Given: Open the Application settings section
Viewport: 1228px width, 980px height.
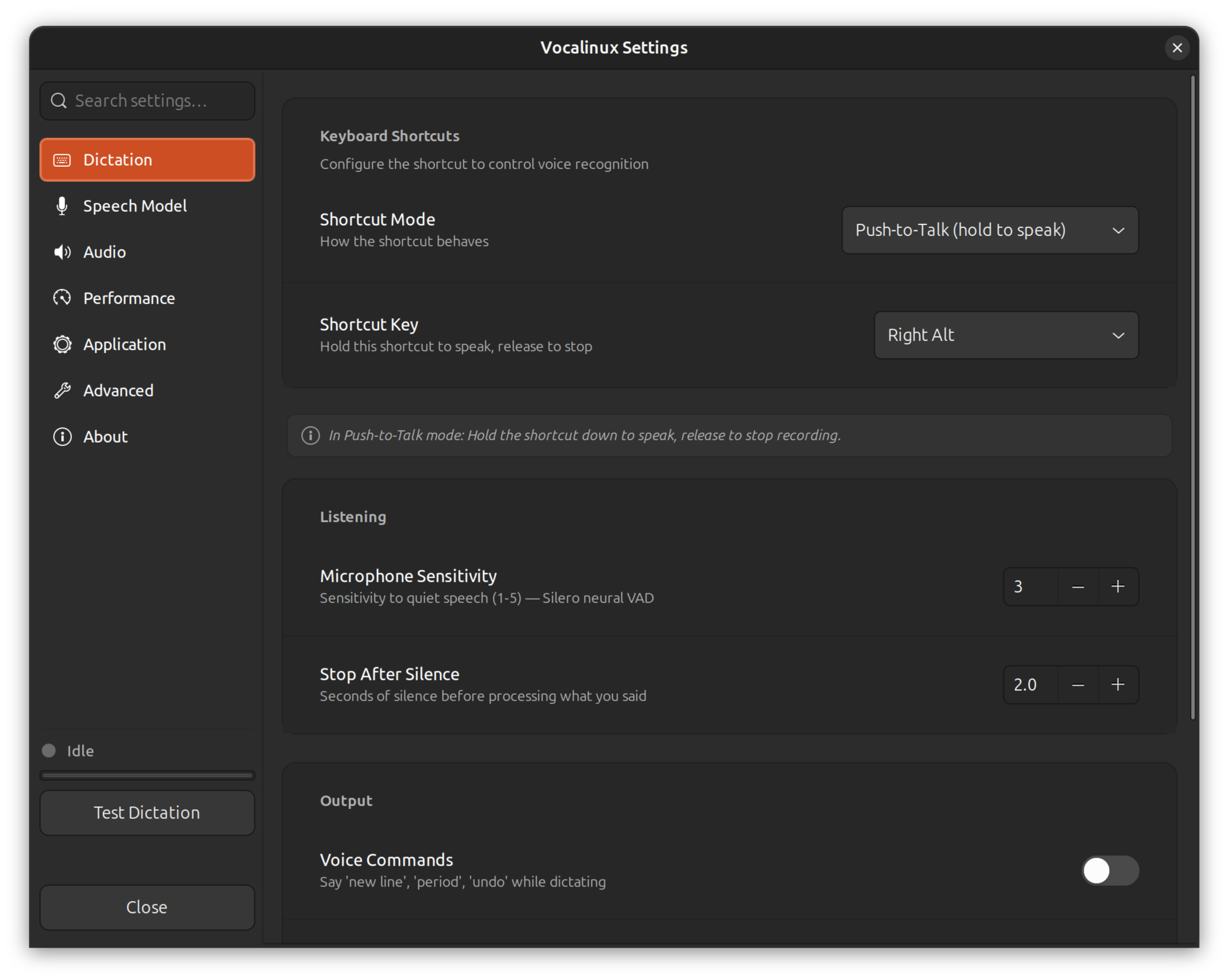Looking at the screenshot, I should click(147, 345).
